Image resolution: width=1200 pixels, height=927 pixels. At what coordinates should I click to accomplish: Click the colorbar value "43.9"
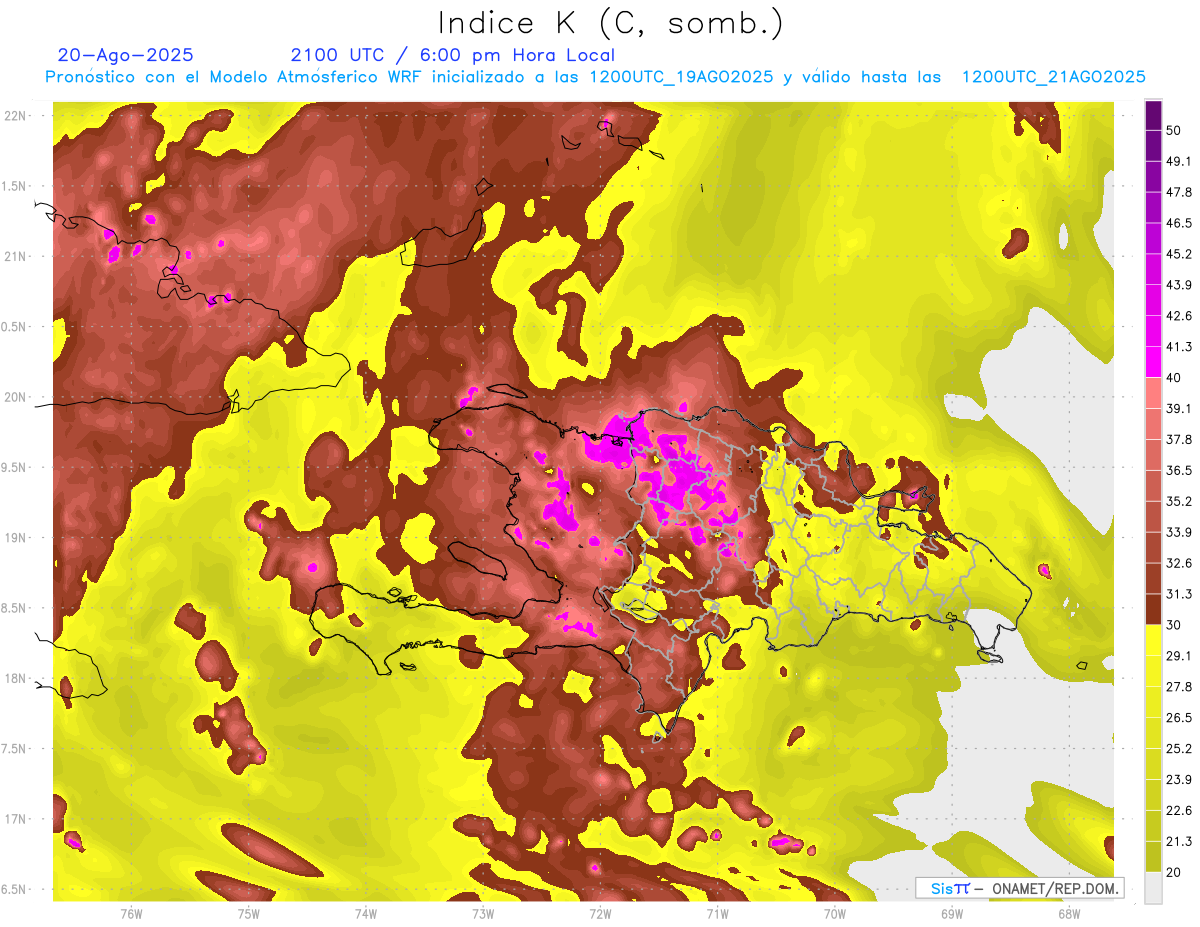[x=1178, y=285]
